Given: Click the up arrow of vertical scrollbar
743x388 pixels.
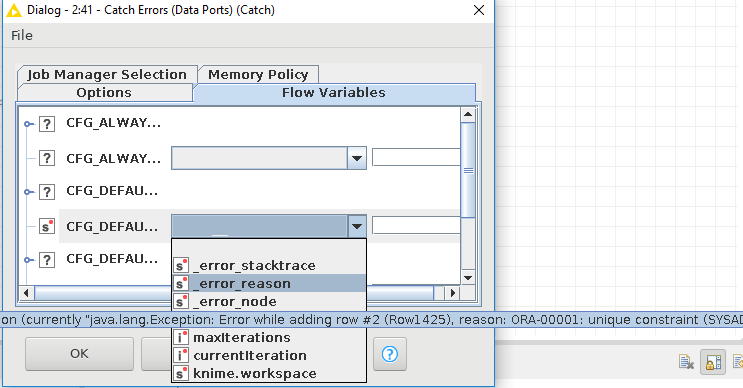Looking at the screenshot, I should pos(468,115).
